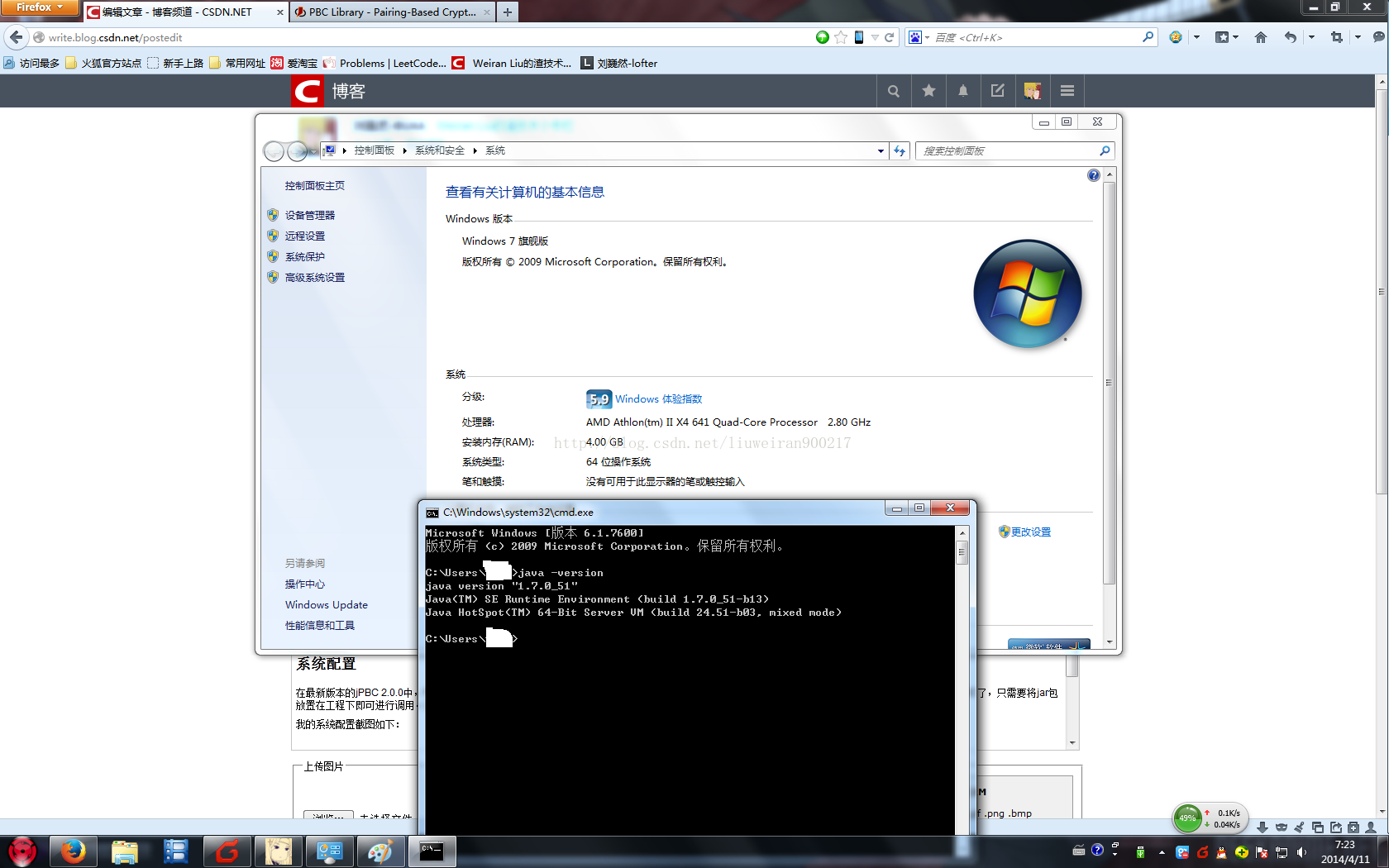Click the mobile phone icon in URL bar
The width and height of the screenshot is (1389, 868).
click(859, 37)
